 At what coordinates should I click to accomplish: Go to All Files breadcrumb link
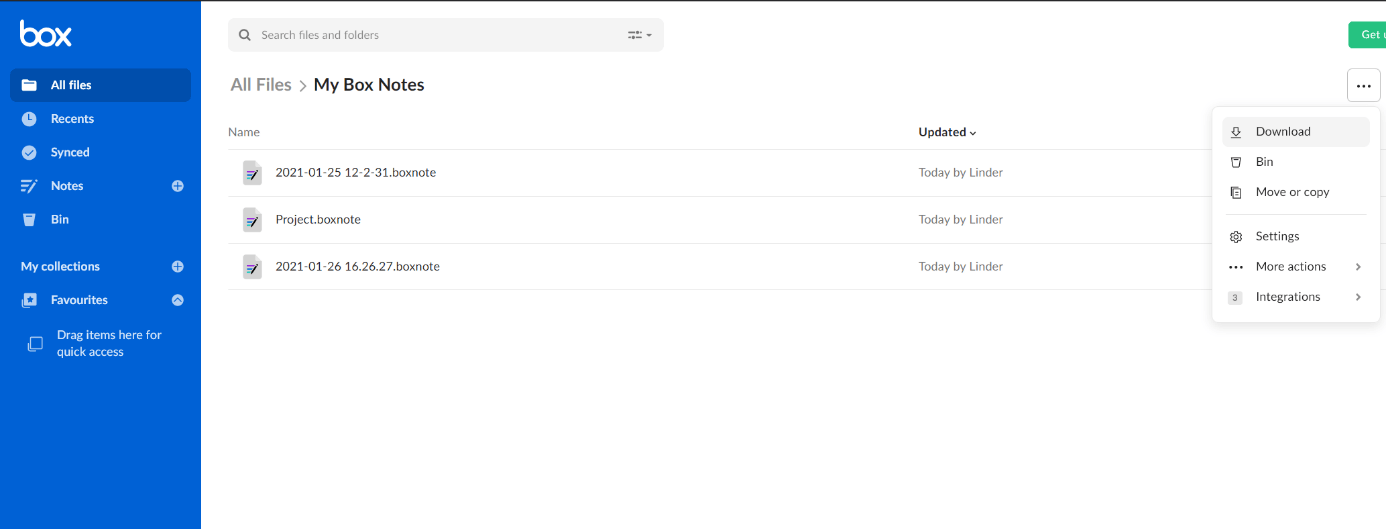261,85
